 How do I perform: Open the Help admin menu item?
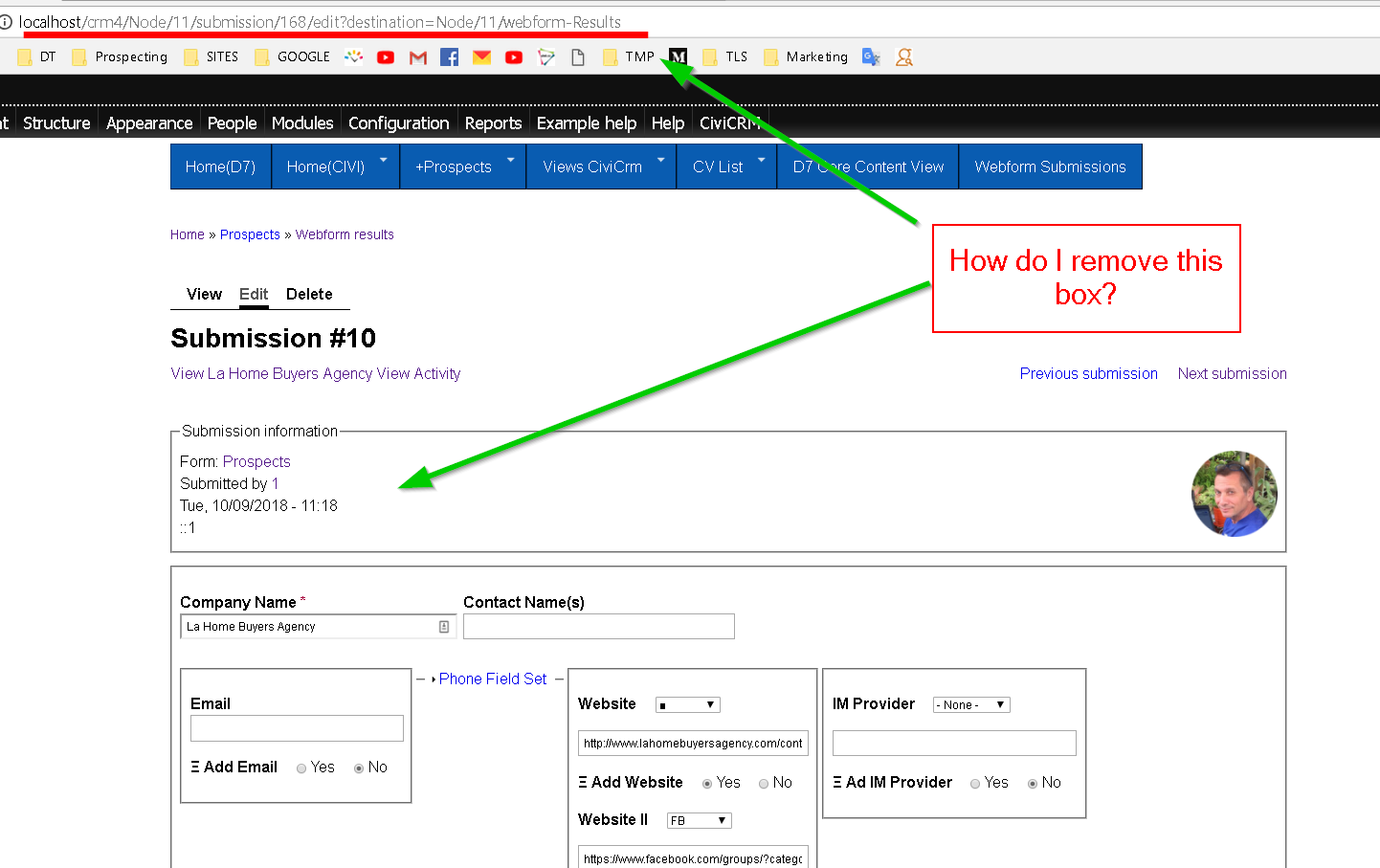668,123
